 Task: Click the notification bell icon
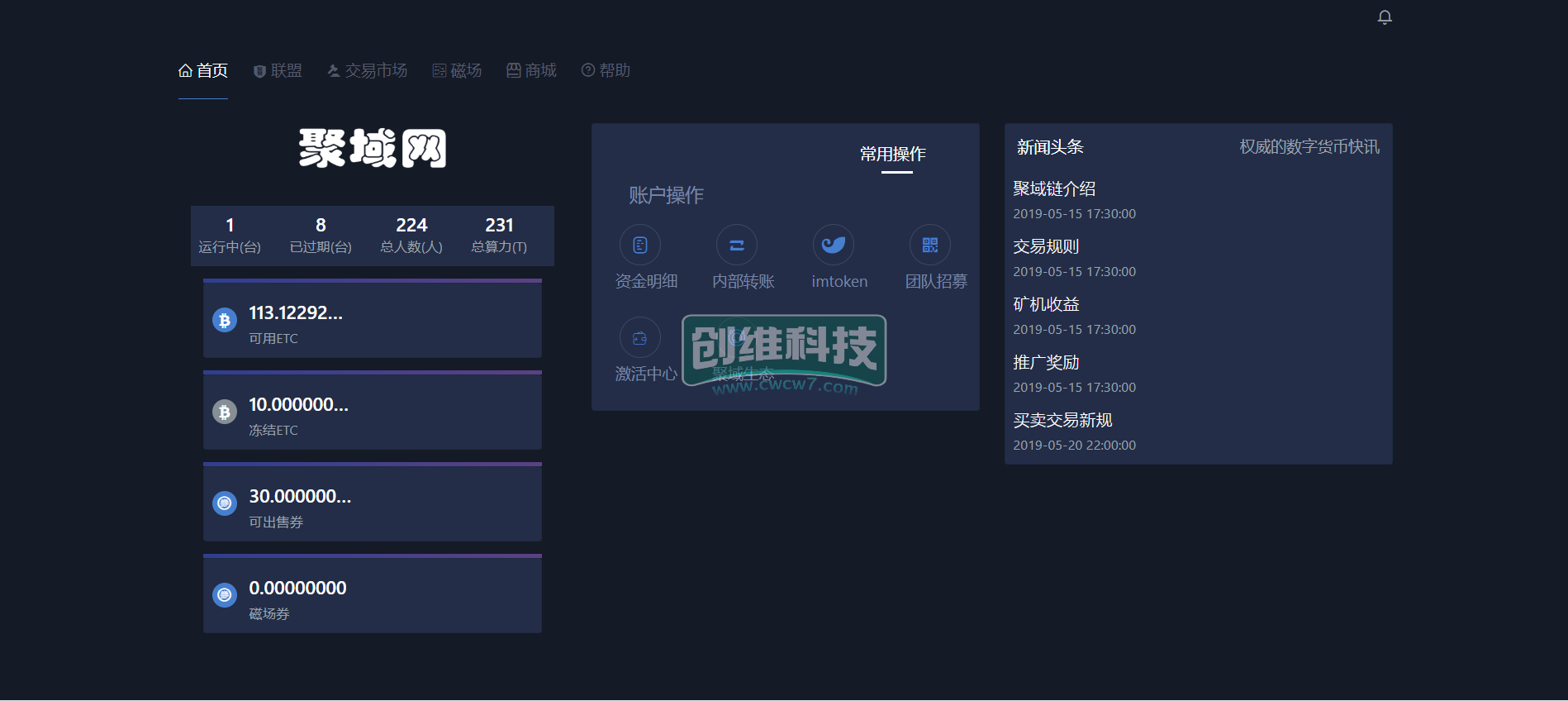pyautogui.click(x=1385, y=17)
